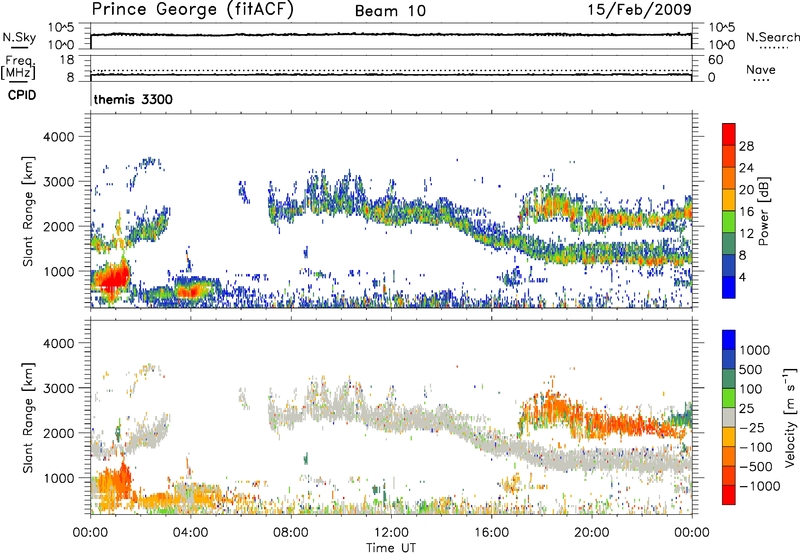The width and height of the screenshot is (800, 554).
Task: Pick the red bottom segment of Velocity colorbar
Action: tap(729, 495)
